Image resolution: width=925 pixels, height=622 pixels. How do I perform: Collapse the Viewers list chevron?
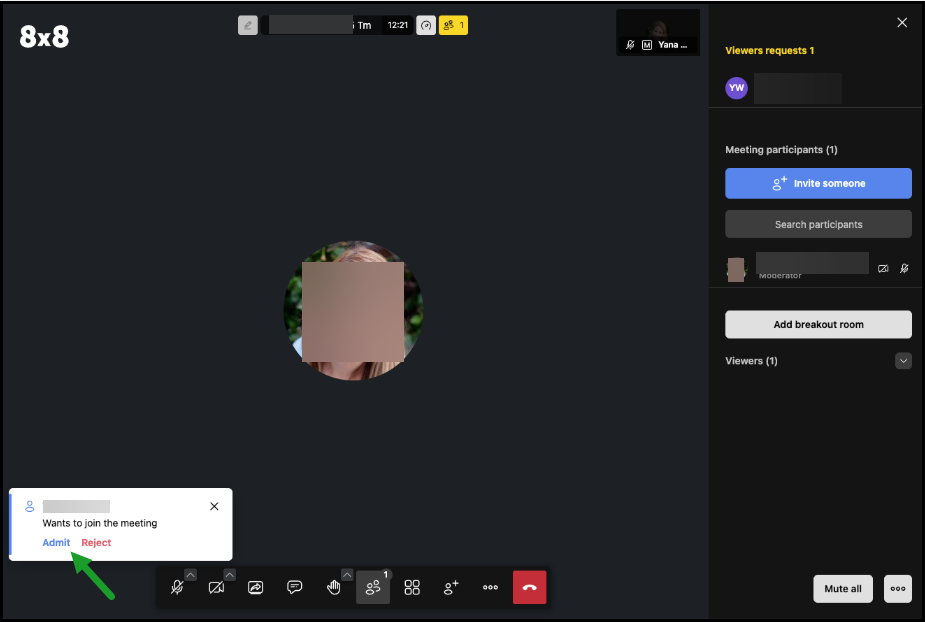(x=903, y=361)
